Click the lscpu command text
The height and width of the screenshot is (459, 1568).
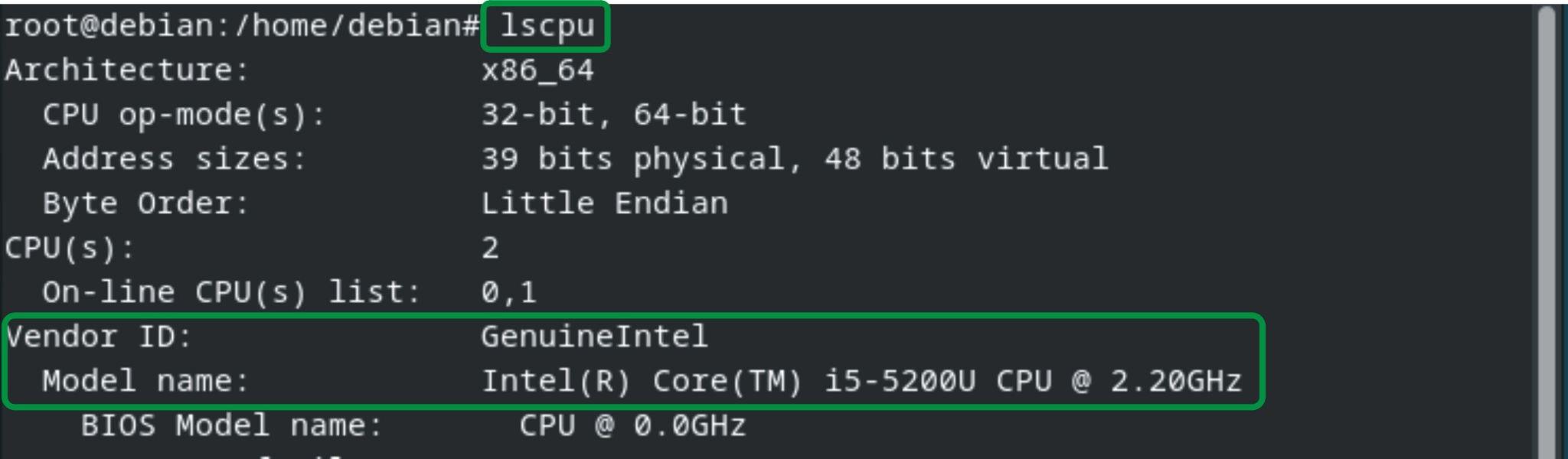(x=547, y=27)
